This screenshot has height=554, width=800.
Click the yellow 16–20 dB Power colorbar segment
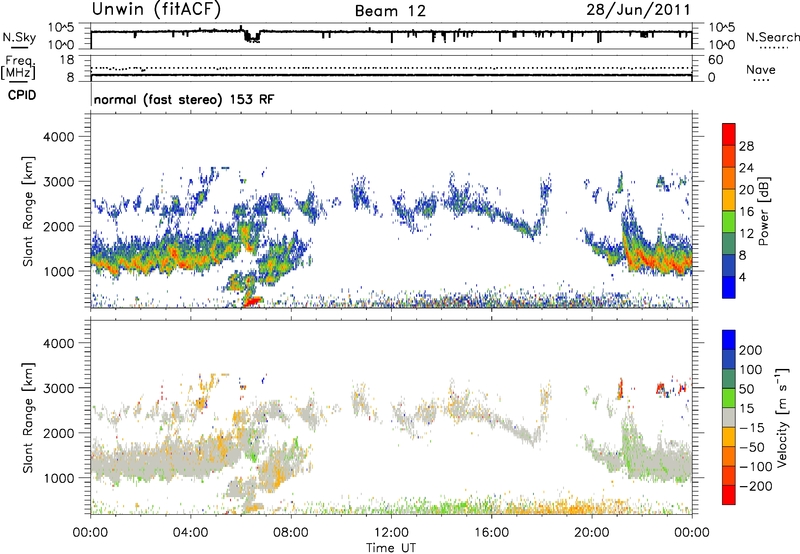click(729, 200)
